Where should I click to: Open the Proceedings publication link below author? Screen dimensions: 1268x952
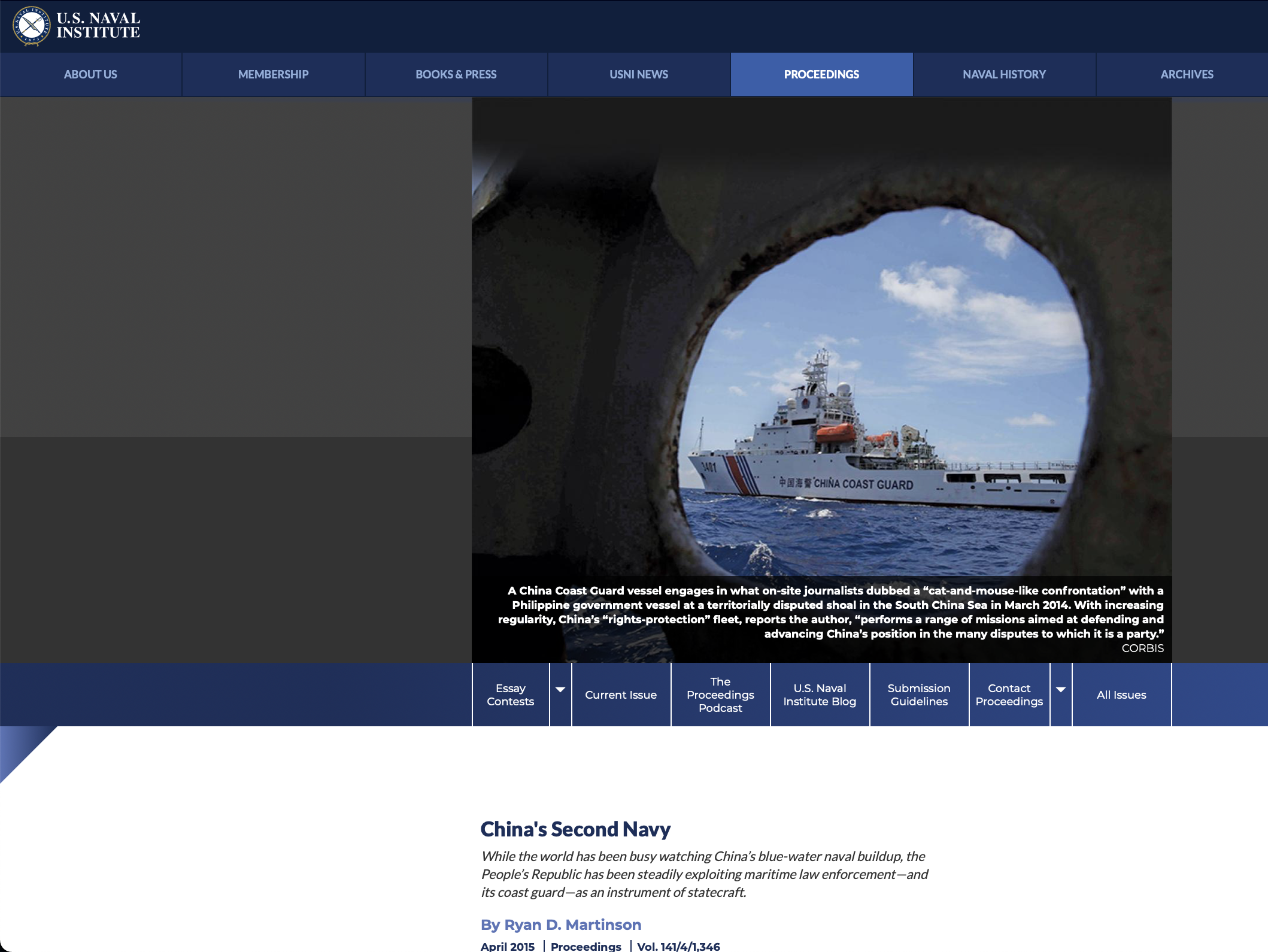[x=586, y=946]
